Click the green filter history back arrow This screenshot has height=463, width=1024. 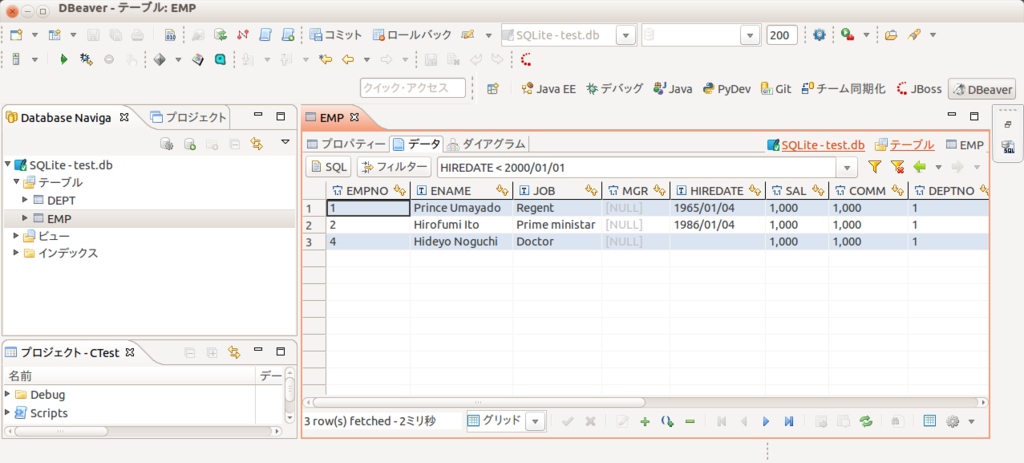point(920,167)
